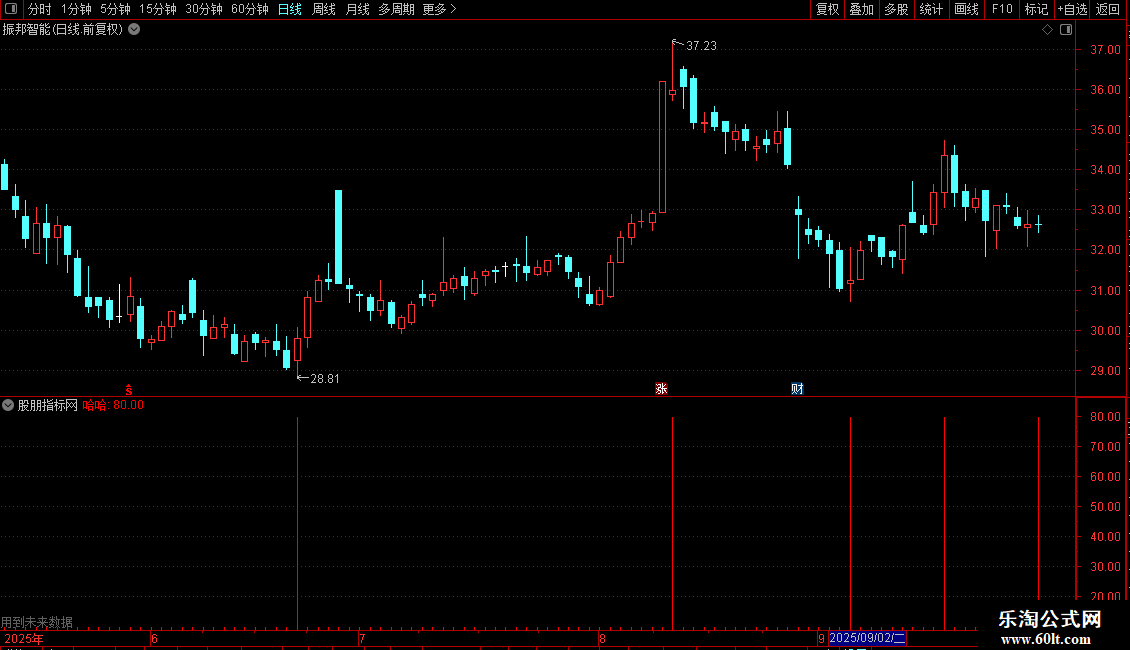Open the 股朋指标网 indicator dropdown
Image resolution: width=1130 pixels, height=650 pixels.
(8, 405)
